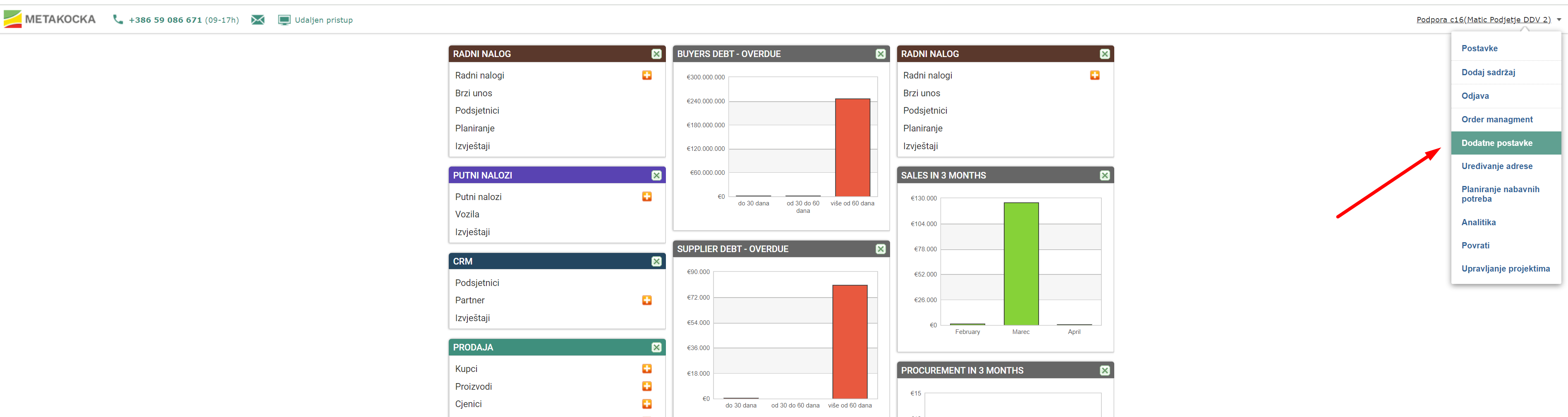Screen dimensions: 1568x417
Task: Add new Partner with plus icon
Action: [646, 300]
